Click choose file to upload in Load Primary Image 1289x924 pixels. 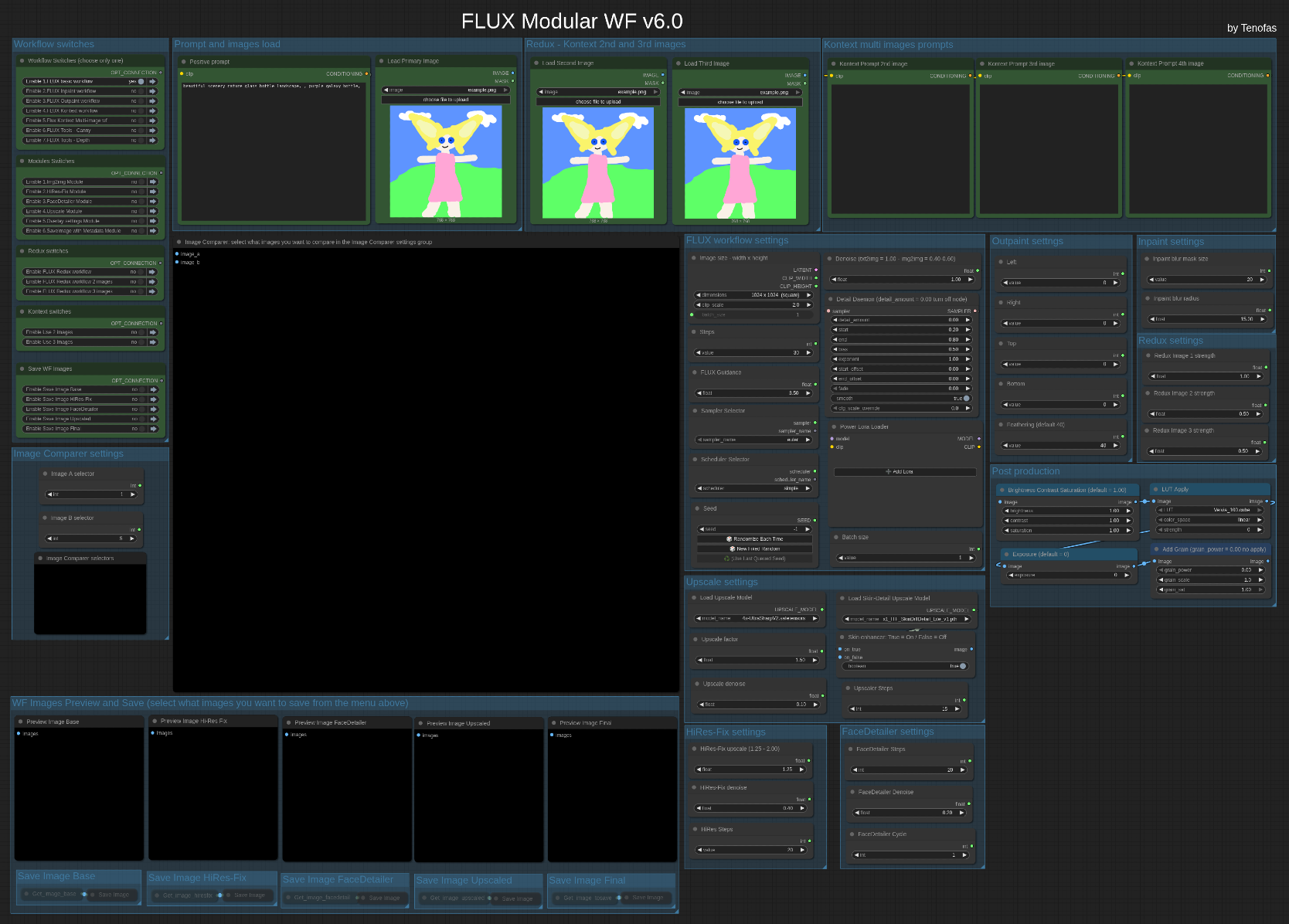(x=446, y=100)
